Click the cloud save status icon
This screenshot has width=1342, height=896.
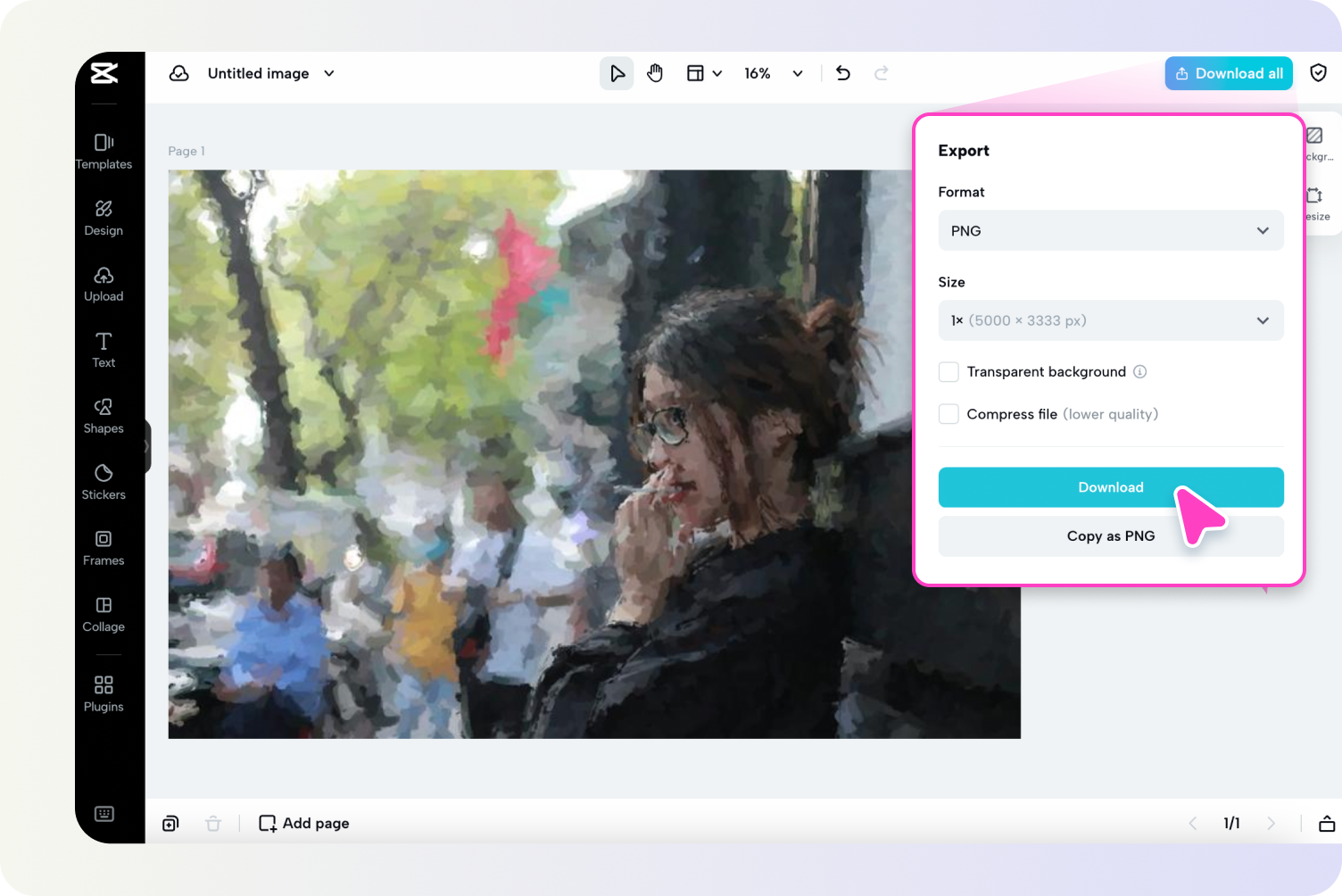(179, 73)
